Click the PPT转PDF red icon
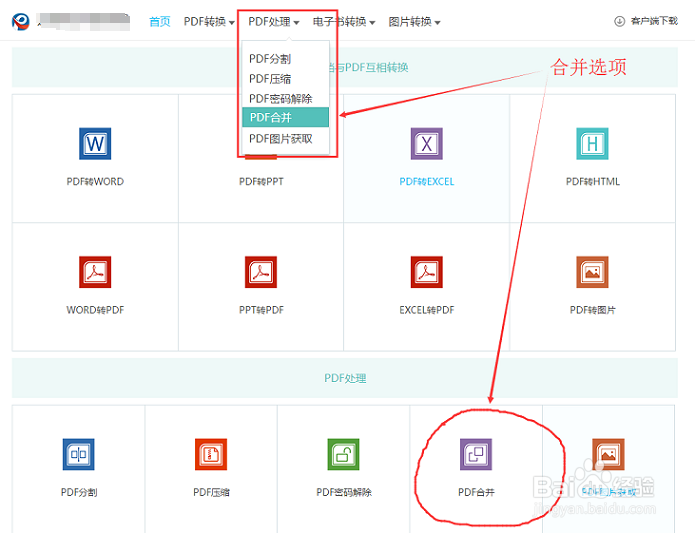Viewport: 695px width, 533px height. pos(261,272)
